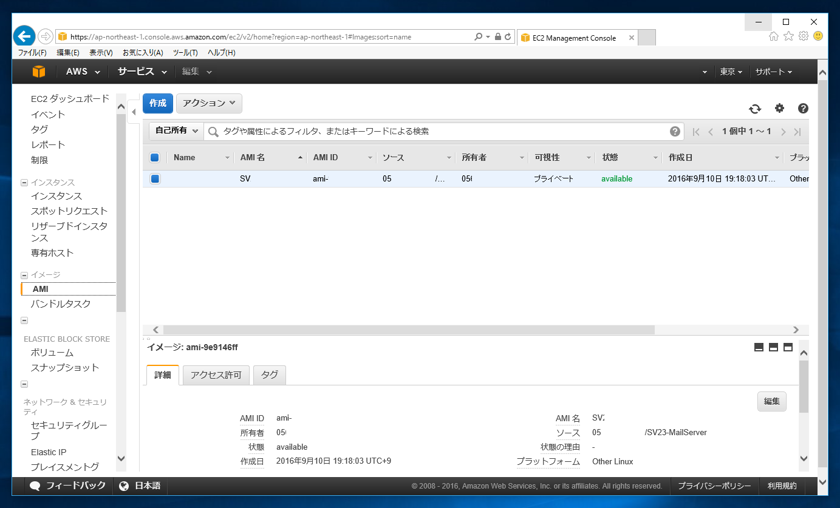Go to previous page of results

click(x=711, y=132)
